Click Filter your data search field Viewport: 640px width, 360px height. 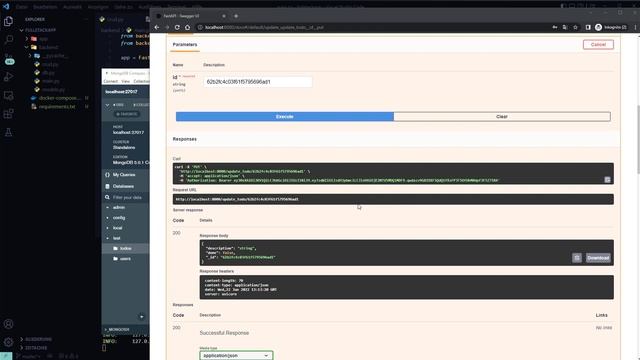pos(127,198)
